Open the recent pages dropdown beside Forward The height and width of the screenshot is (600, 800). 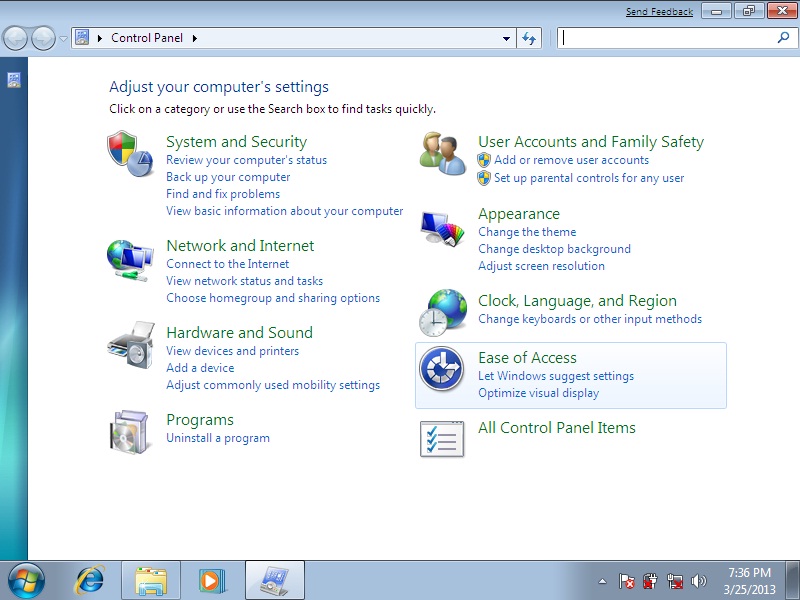[x=63, y=38]
